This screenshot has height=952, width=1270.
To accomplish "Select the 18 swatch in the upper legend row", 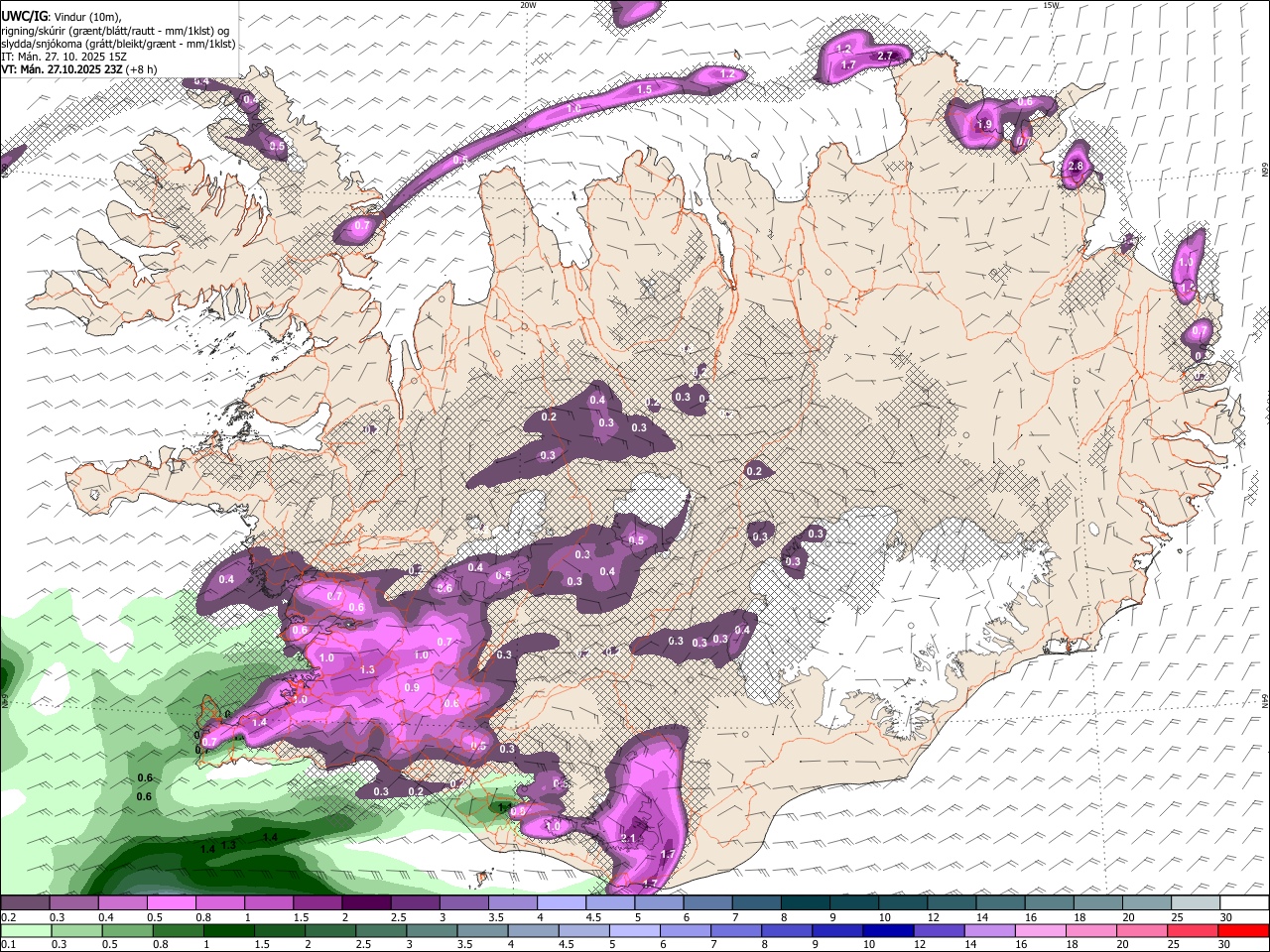I will tap(1098, 903).
